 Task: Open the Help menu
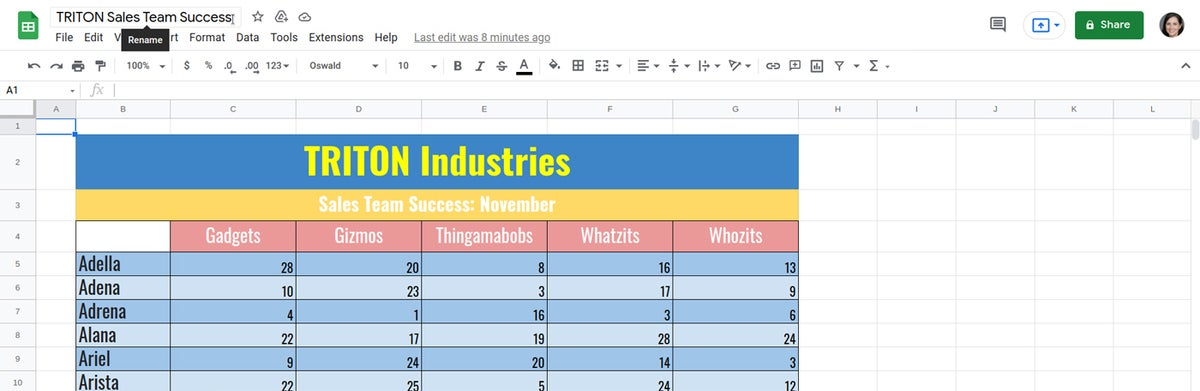pyautogui.click(x=386, y=37)
